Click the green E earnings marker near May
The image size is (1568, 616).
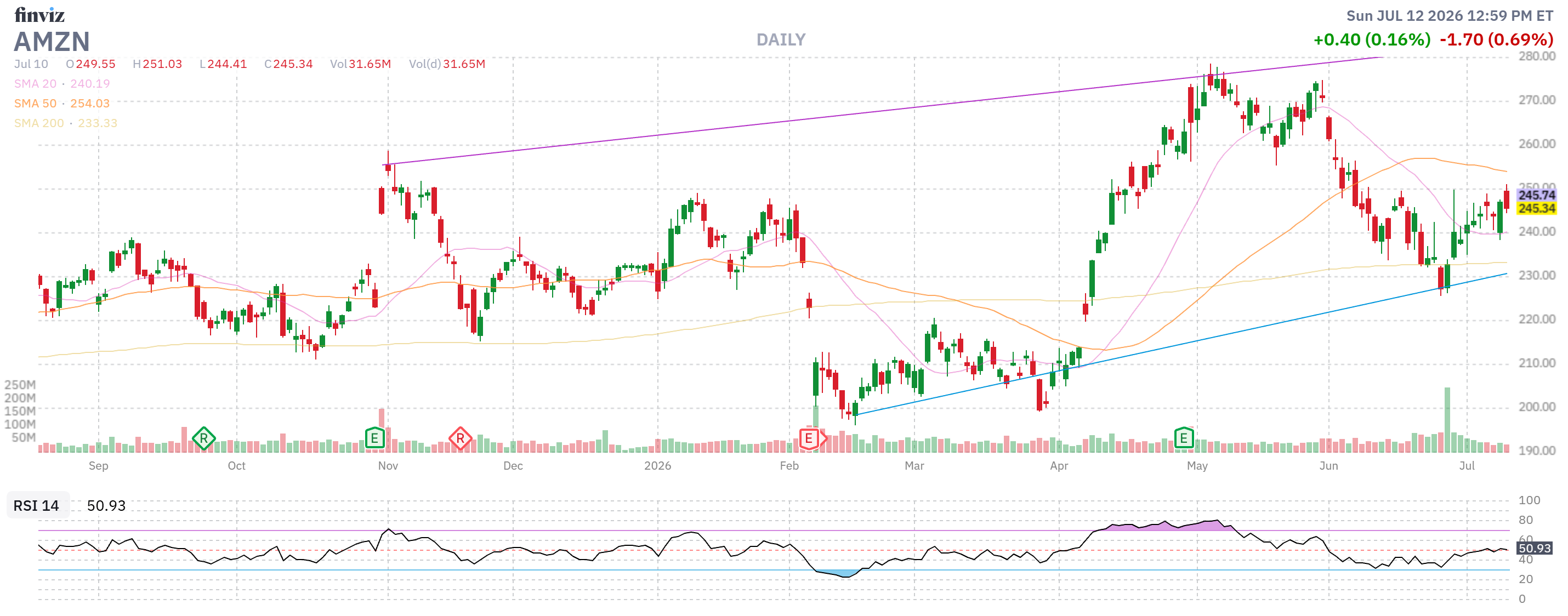tap(1183, 438)
